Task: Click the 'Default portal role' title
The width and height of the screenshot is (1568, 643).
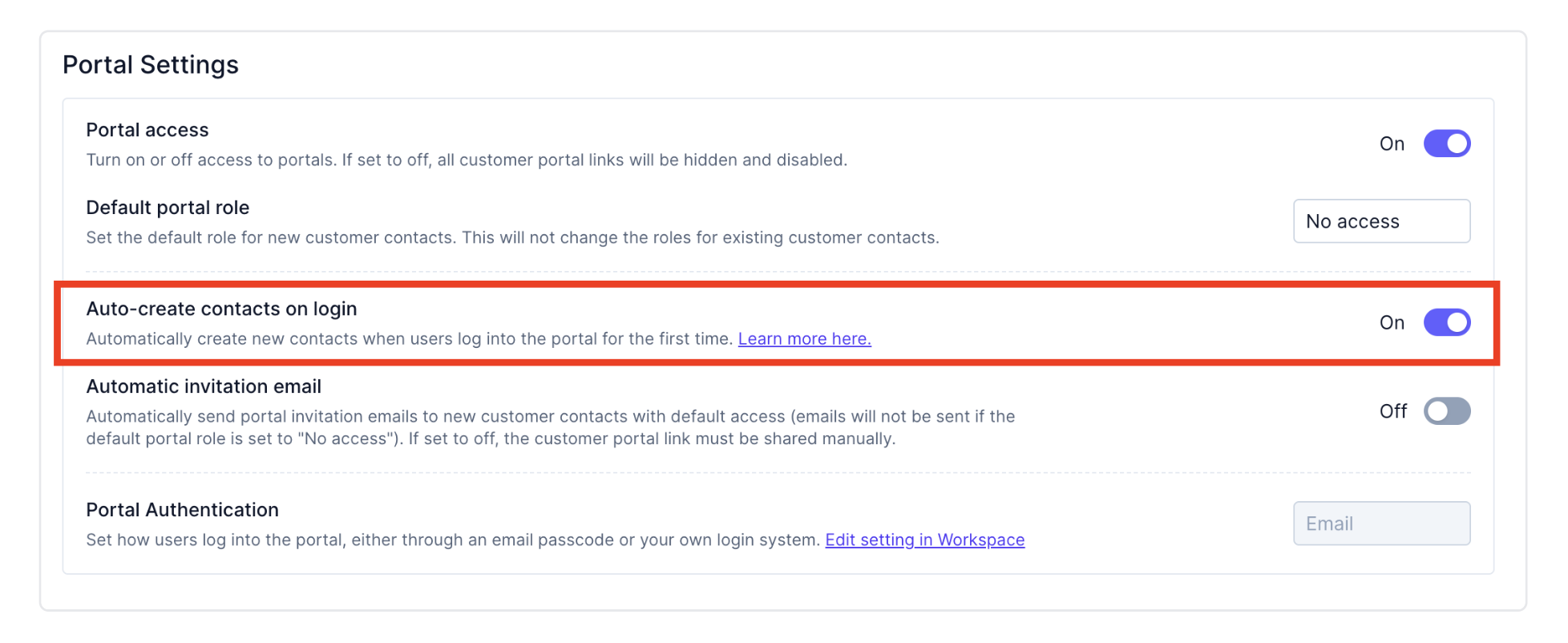Action: pos(168,208)
